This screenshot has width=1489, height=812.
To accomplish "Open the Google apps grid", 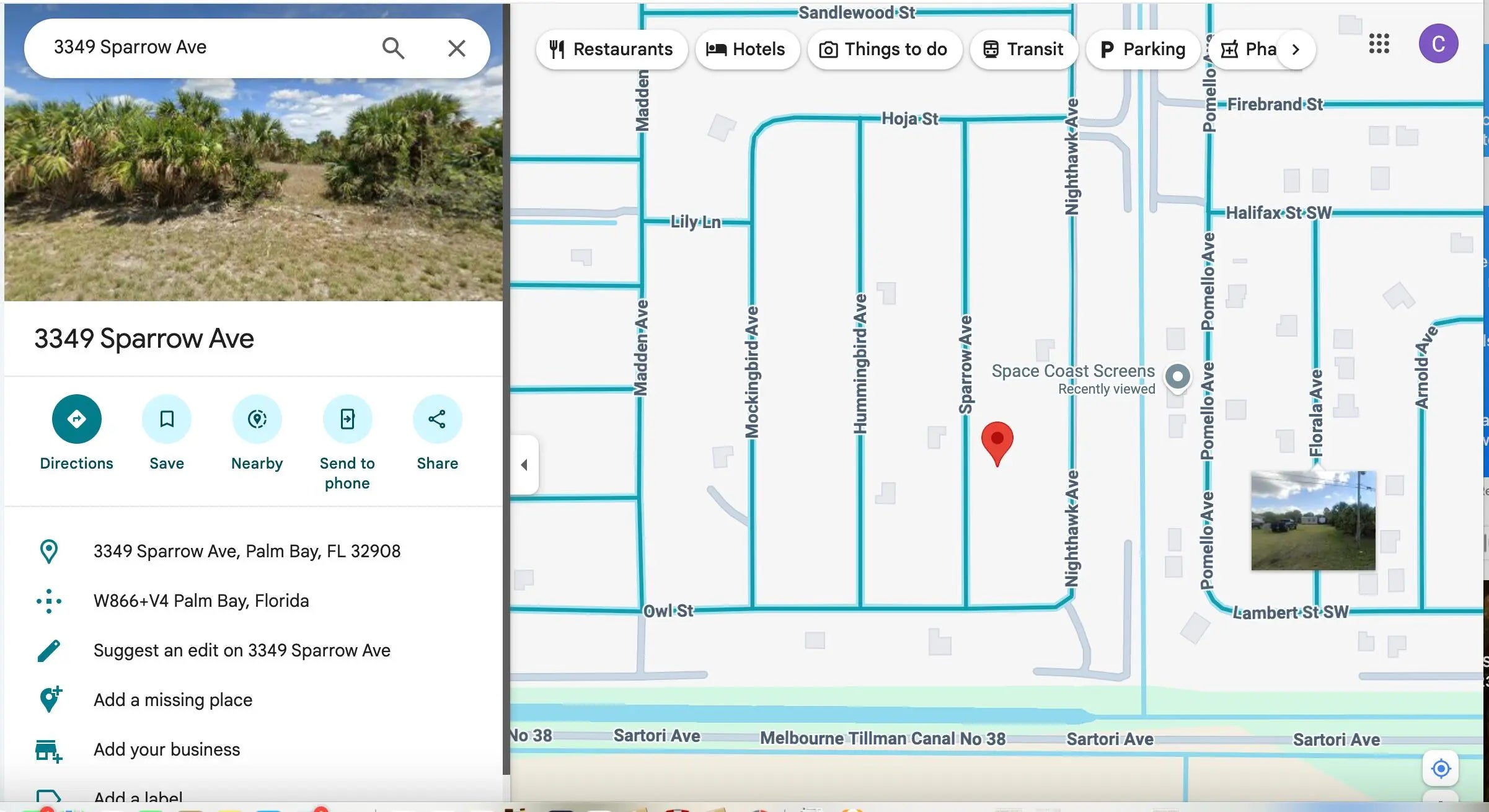I will point(1379,44).
